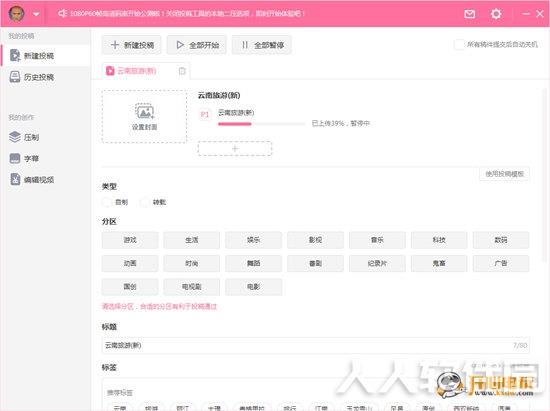Choose the 电视剧 category

192,287
